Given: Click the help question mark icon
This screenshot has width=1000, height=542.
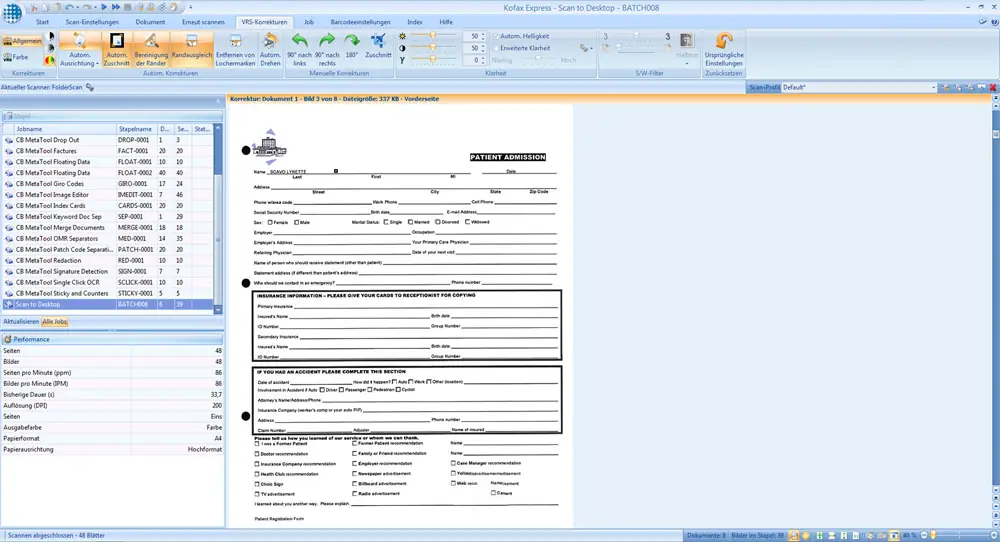Looking at the screenshot, I should point(995,22).
